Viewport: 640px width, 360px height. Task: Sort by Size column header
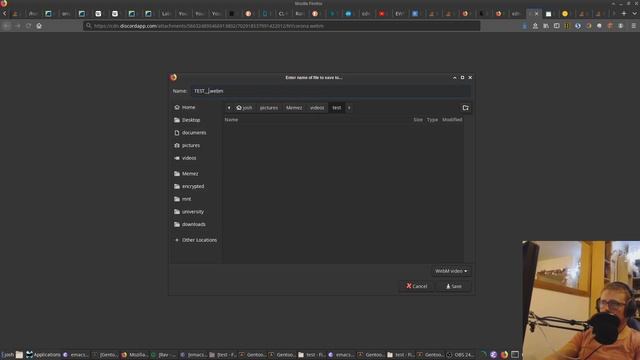click(418, 120)
